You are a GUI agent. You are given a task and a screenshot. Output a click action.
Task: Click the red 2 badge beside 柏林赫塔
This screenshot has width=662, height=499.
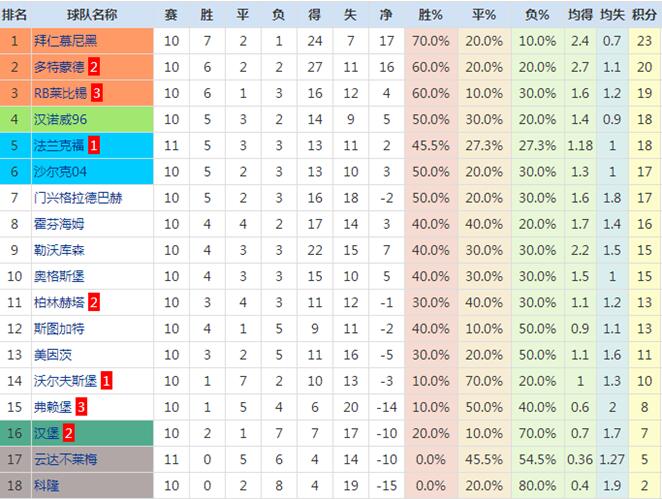pos(94,303)
